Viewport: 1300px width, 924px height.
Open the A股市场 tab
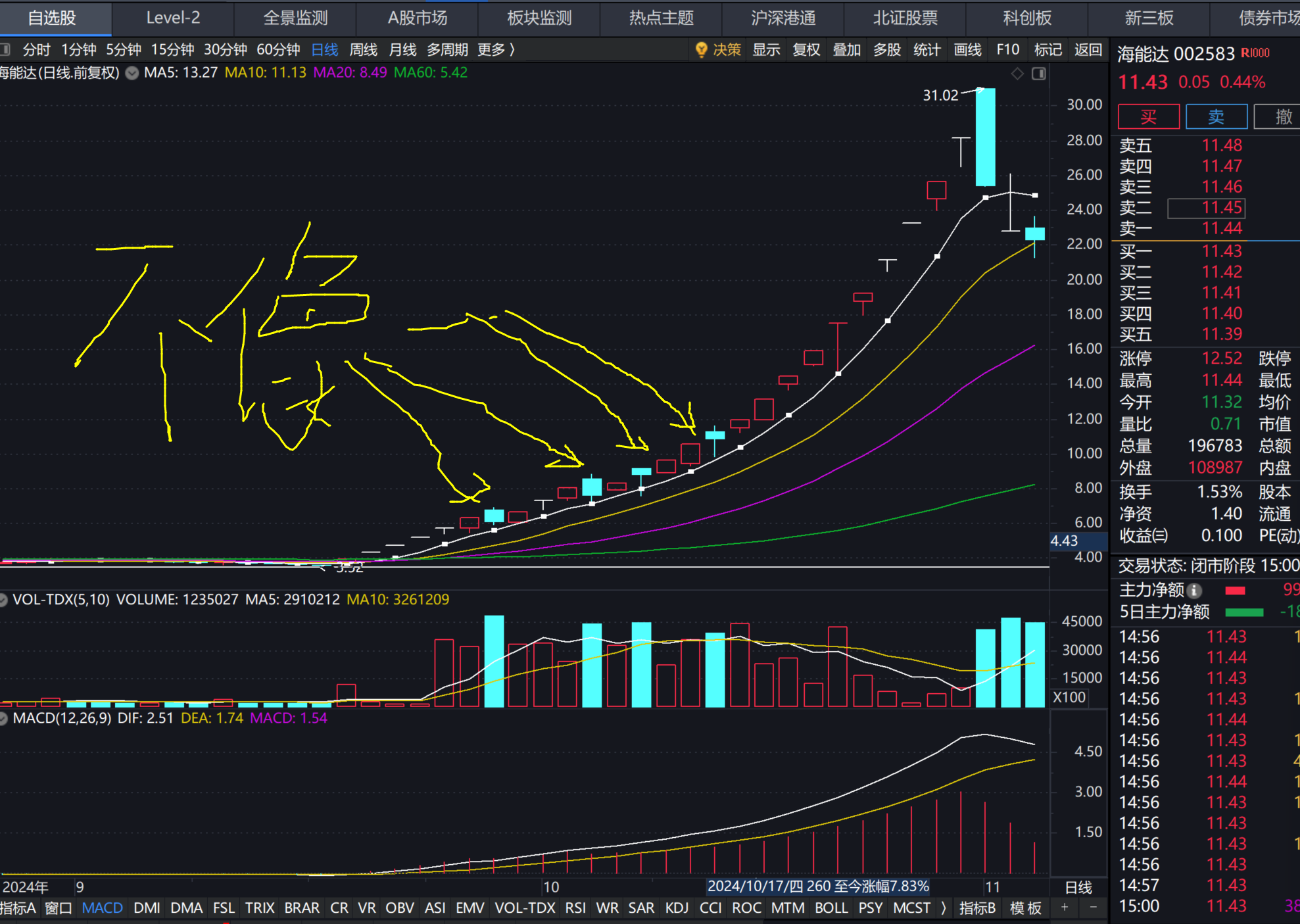pos(417,18)
